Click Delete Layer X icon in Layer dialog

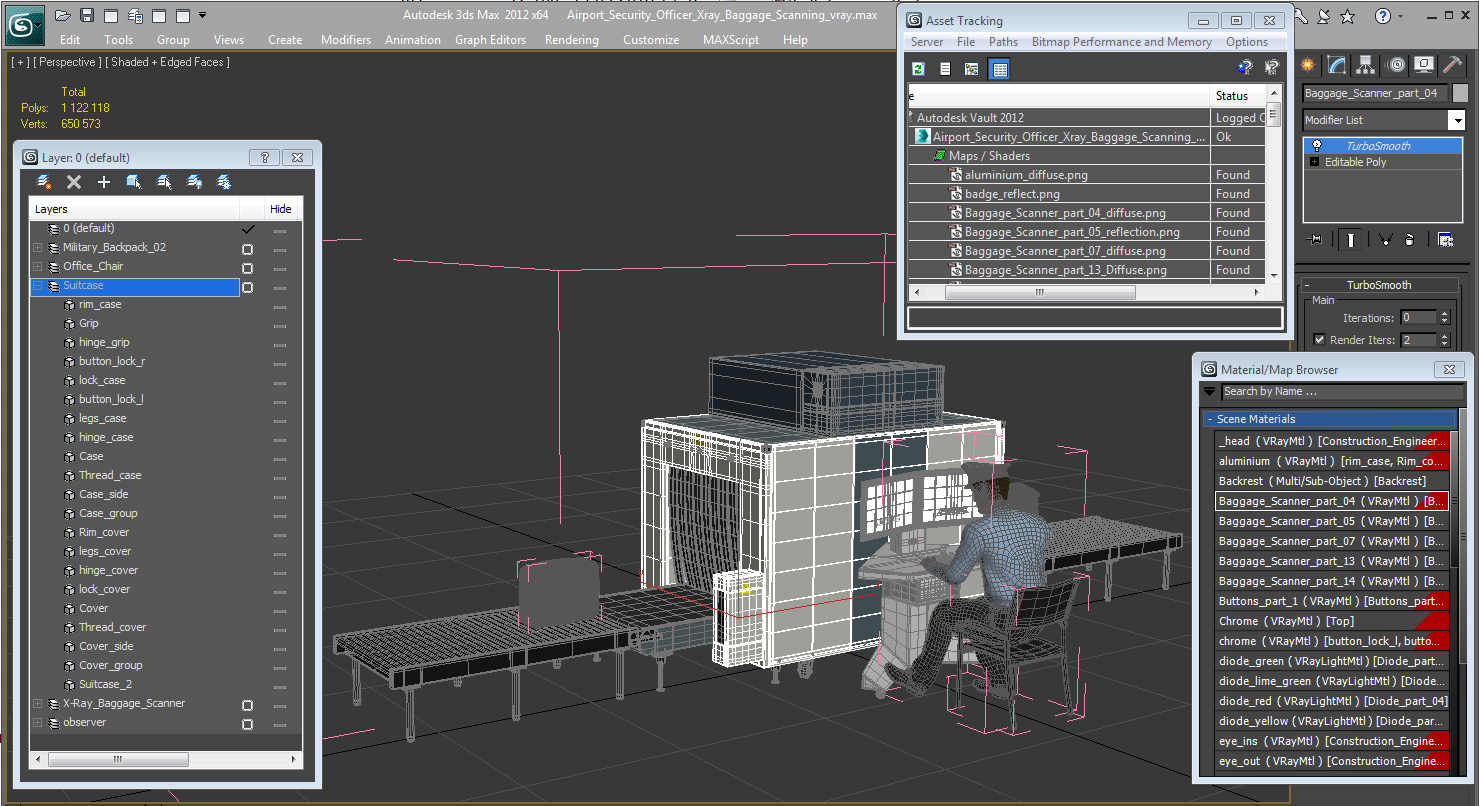74,182
